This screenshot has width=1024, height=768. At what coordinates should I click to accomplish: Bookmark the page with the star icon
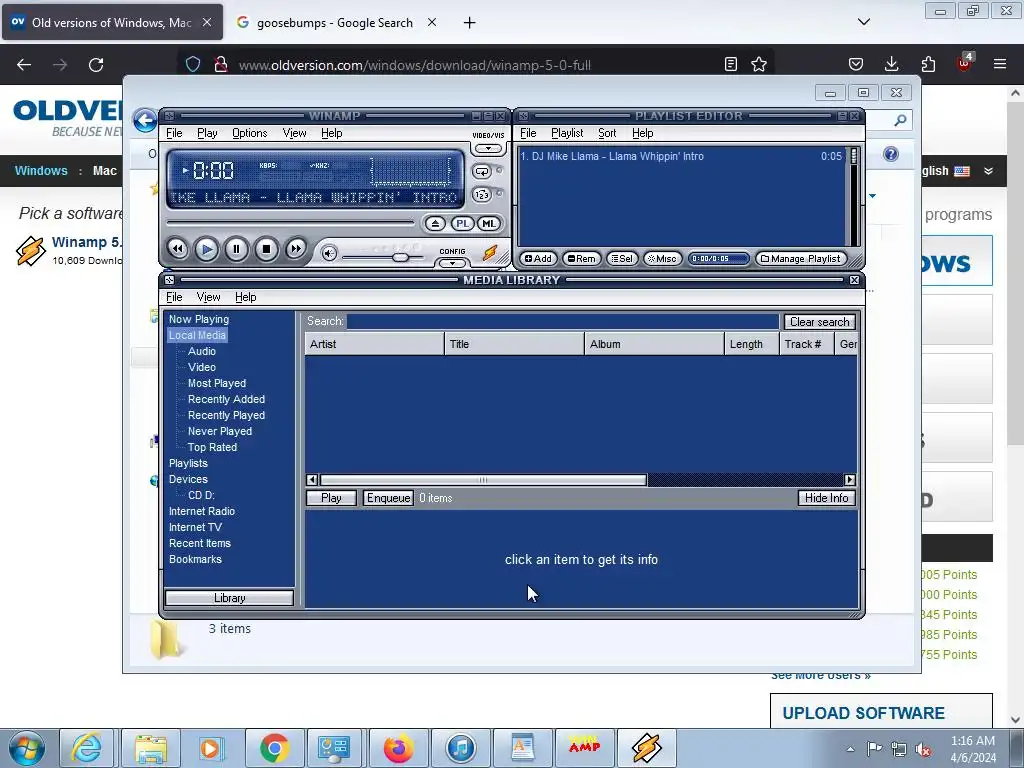(759, 64)
